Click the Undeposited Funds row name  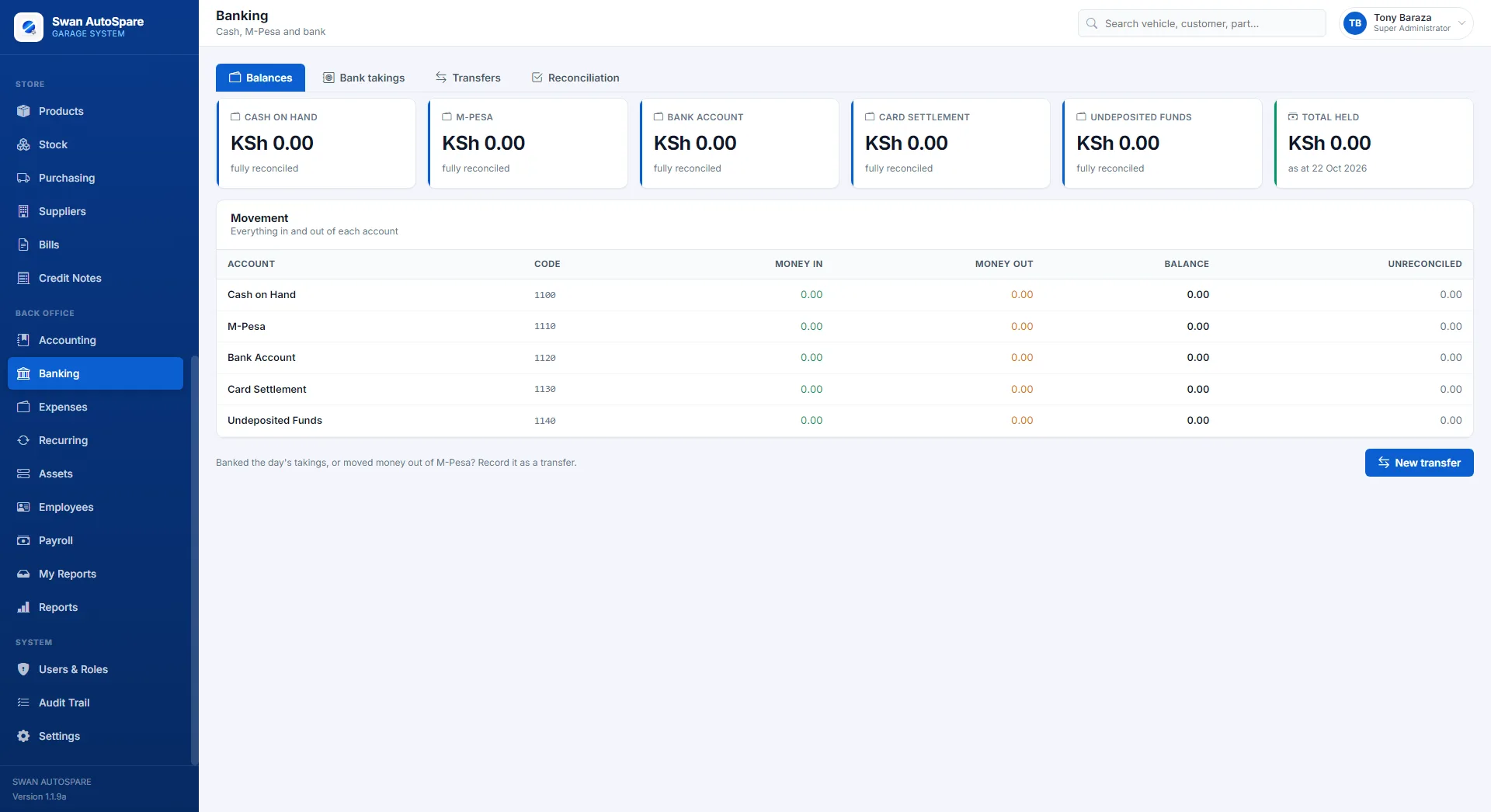pos(275,421)
